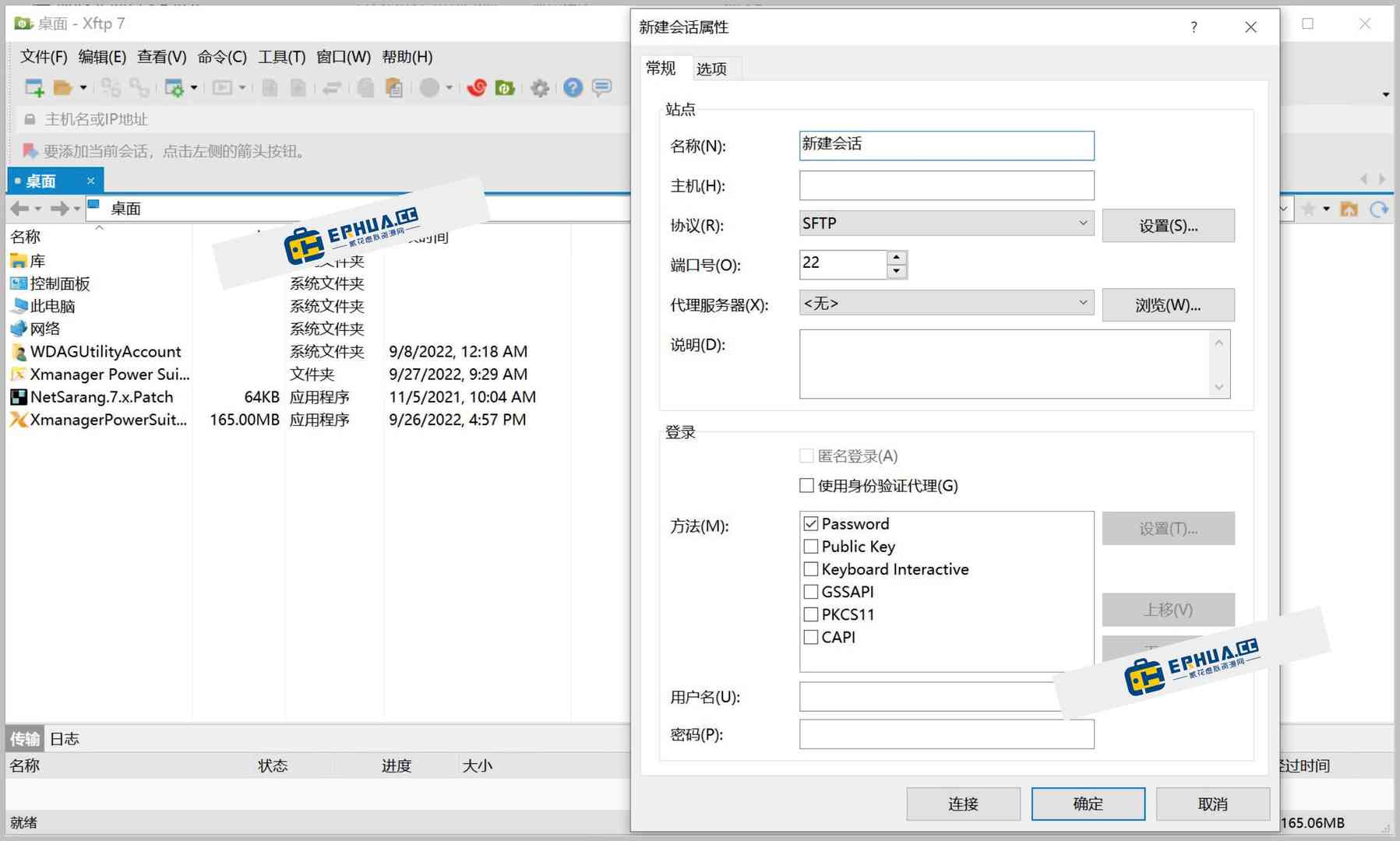The image size is (1400, 841).
Task: Click the chat feedback bubble toolbar icon
Action: 601,88
